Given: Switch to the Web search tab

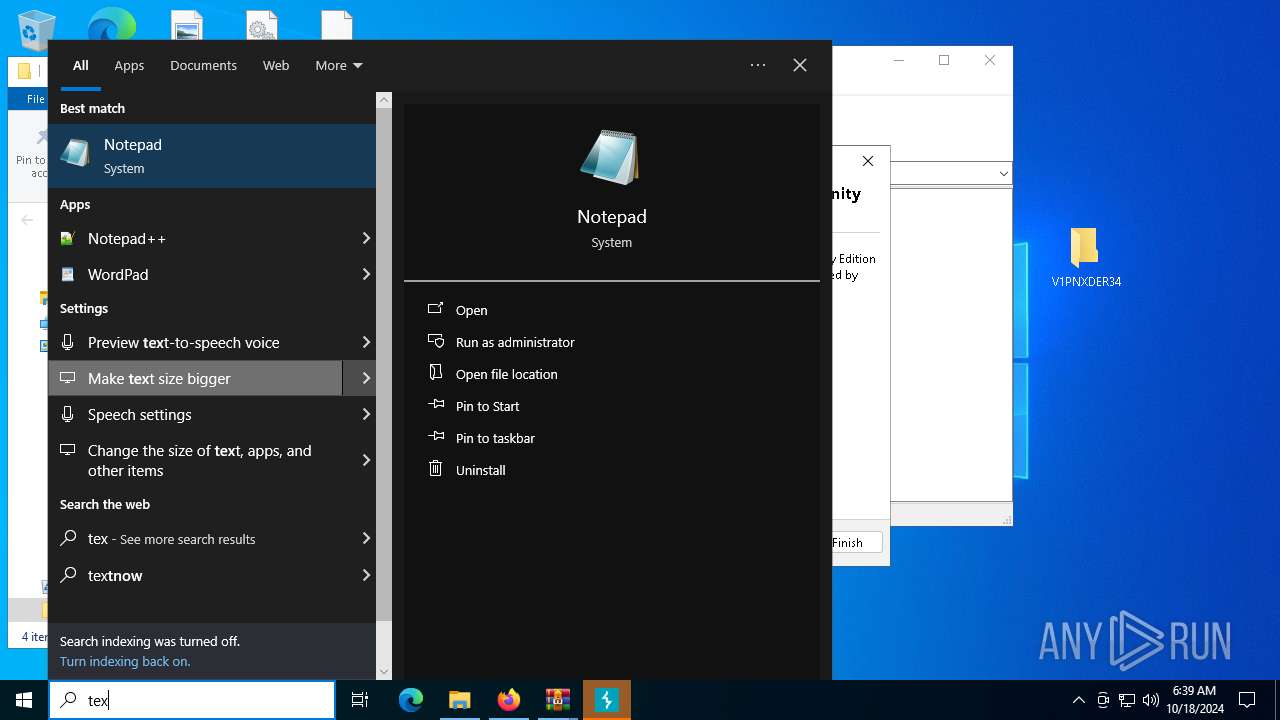Looking at the screenshot, I should pos(276,65).
